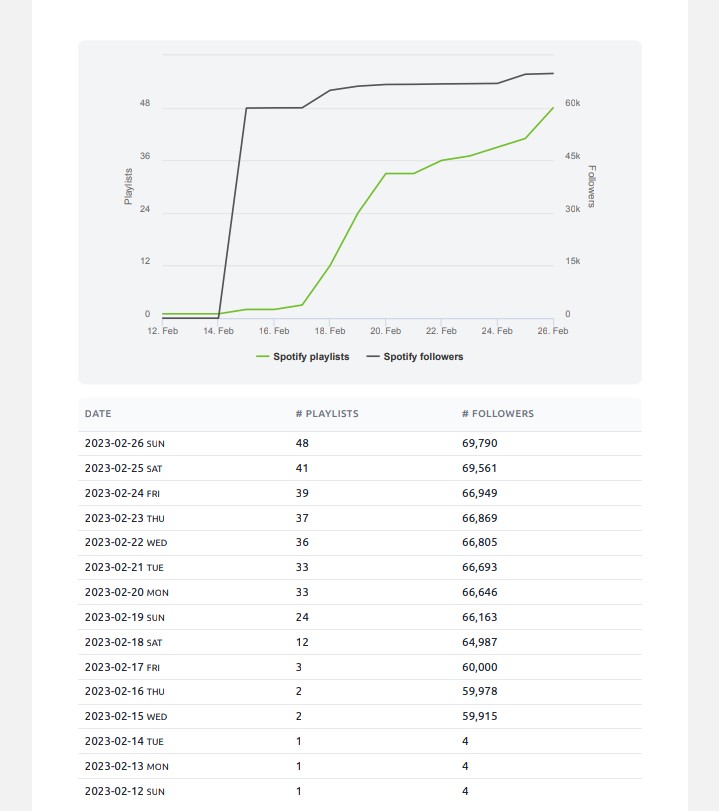Click the 66,869 followers value
The image size is (719, 811).
[480, 518]
